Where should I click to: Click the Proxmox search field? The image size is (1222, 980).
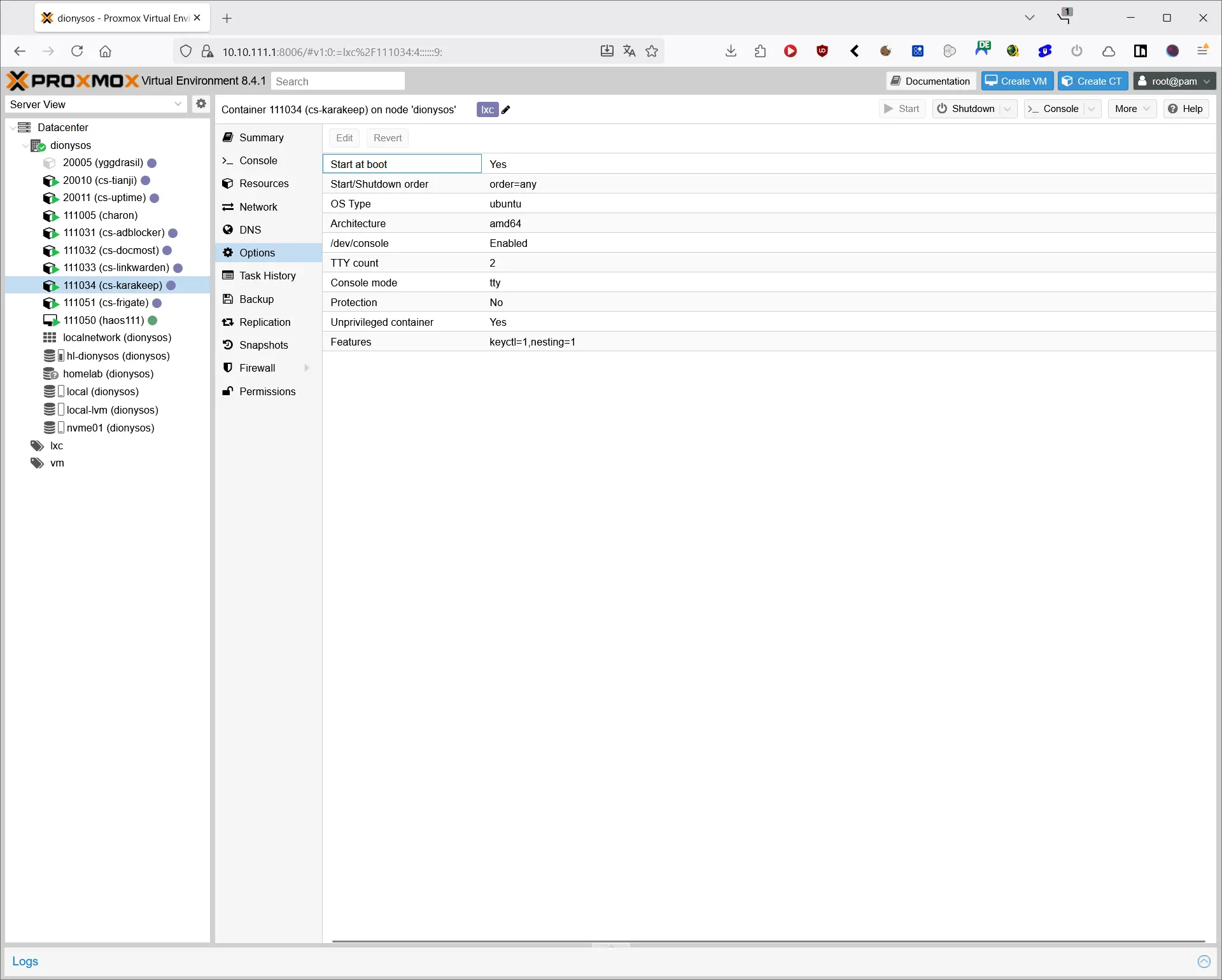[x=338, y=81]
